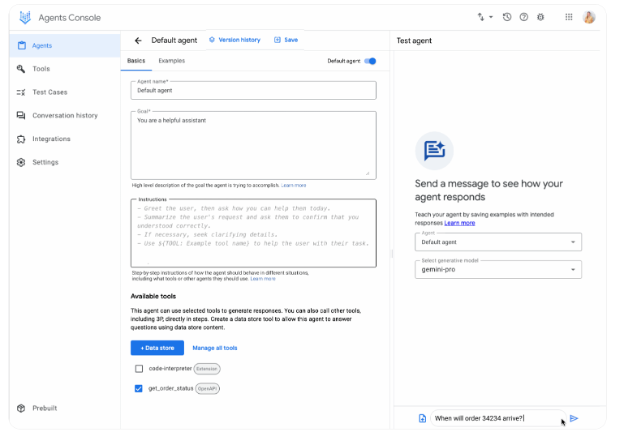
Task: Click the user profile avatar
Action: point(589,17)
